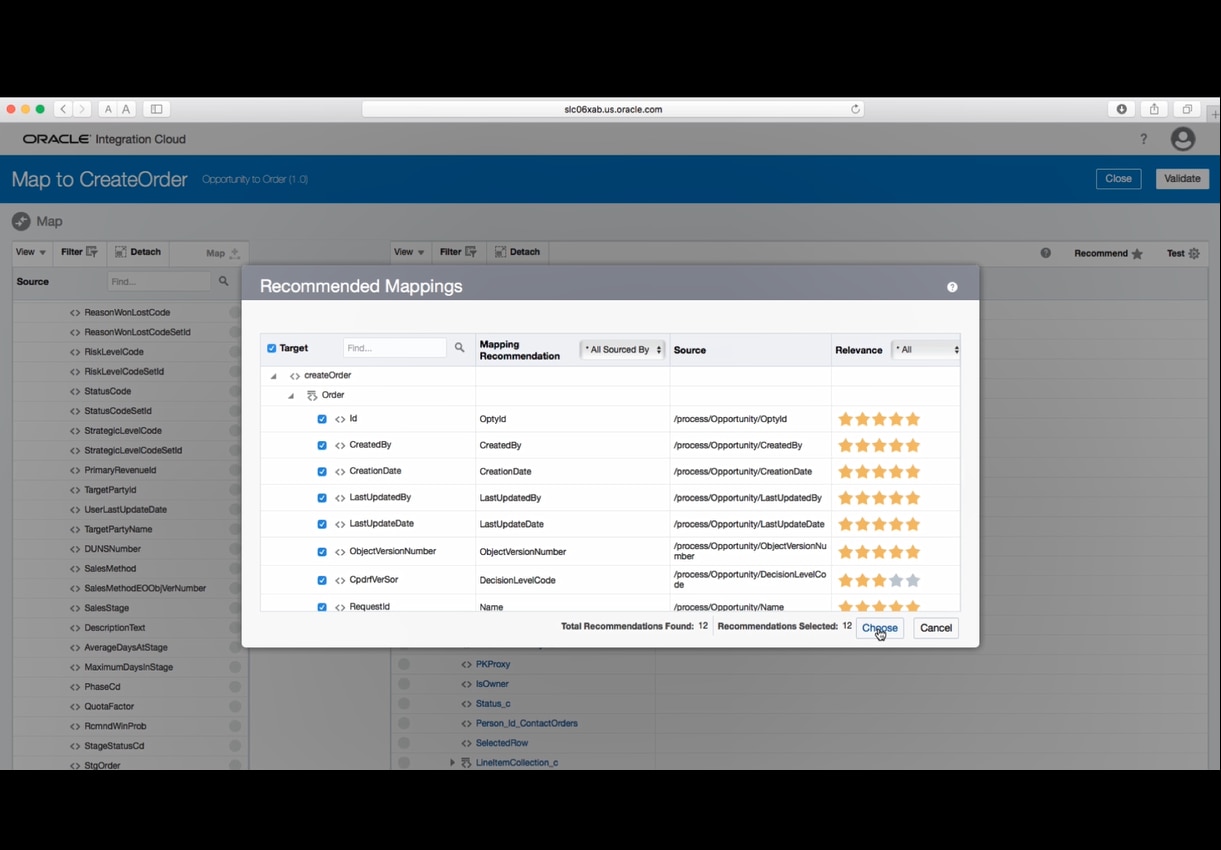Image resolution: width=1221 pixels, height=850 pixels.
Task: Click the Recommend star button
Action: tap(1108, 253)
